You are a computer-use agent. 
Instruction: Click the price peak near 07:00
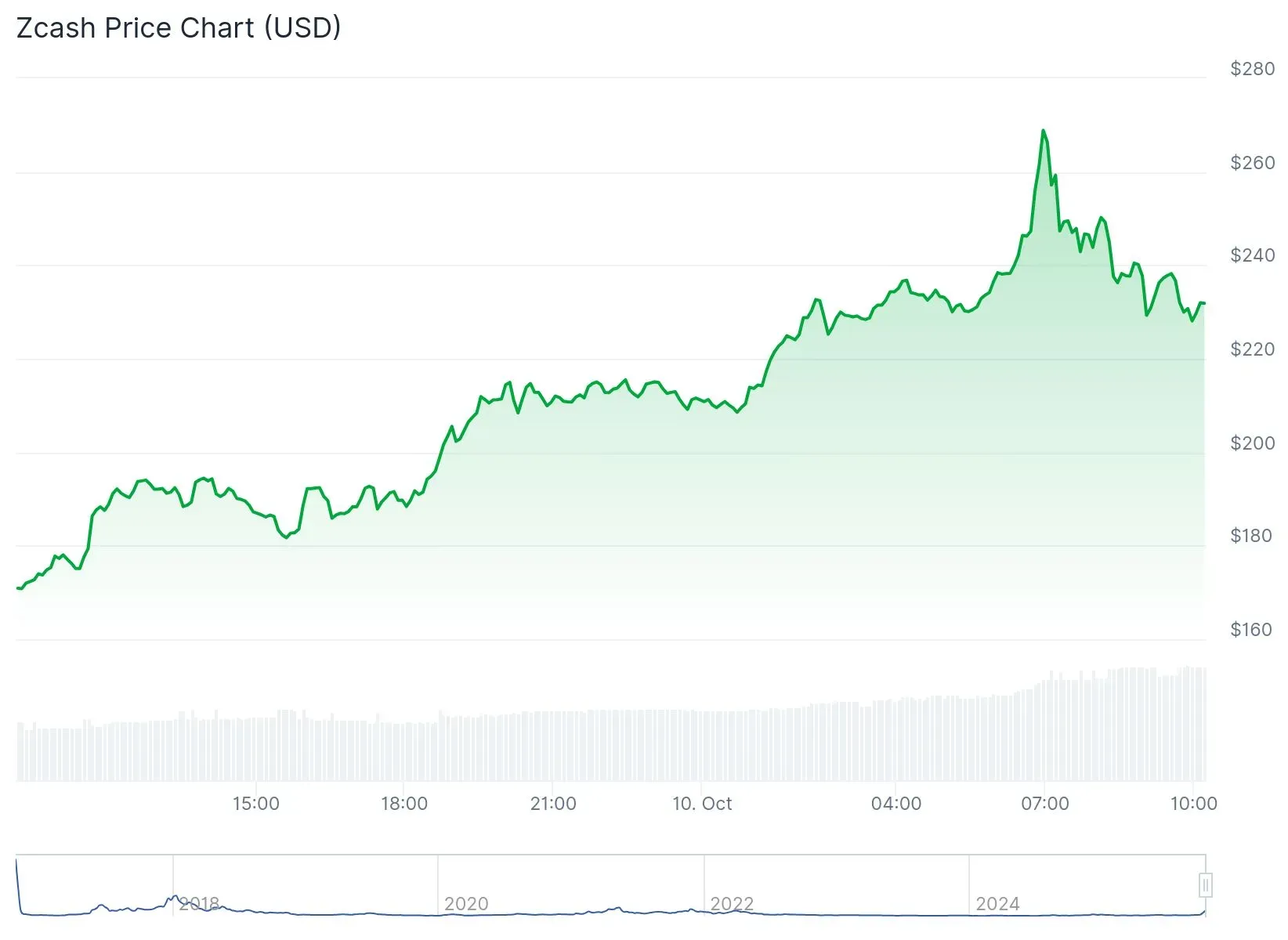[x=1044, y=131]
